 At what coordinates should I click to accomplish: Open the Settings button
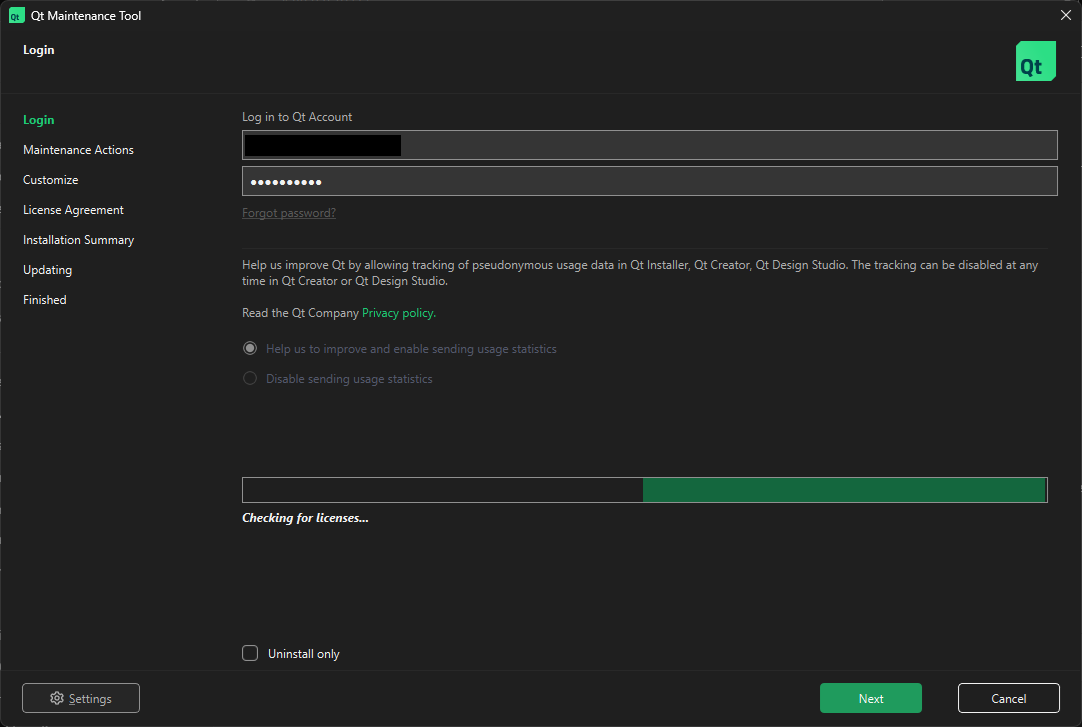click(81, 698)
